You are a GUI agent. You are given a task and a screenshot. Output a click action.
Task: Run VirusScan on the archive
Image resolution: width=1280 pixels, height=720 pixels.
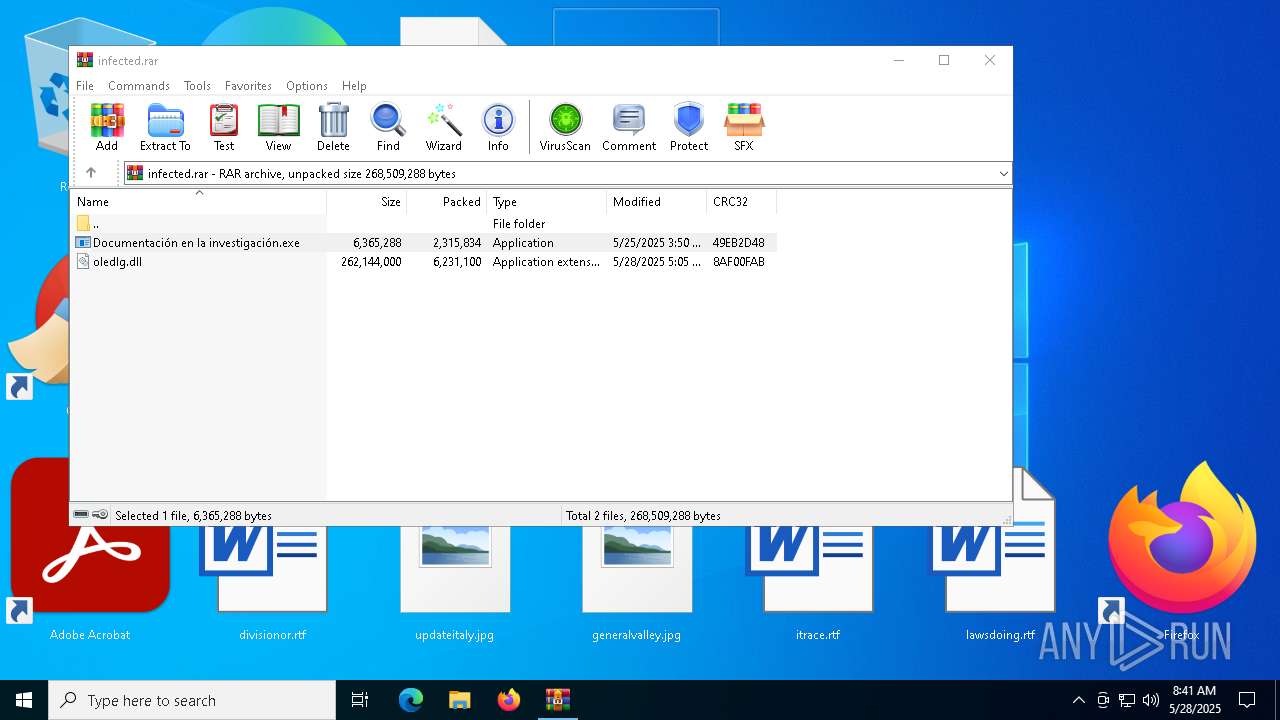point(565,127)
